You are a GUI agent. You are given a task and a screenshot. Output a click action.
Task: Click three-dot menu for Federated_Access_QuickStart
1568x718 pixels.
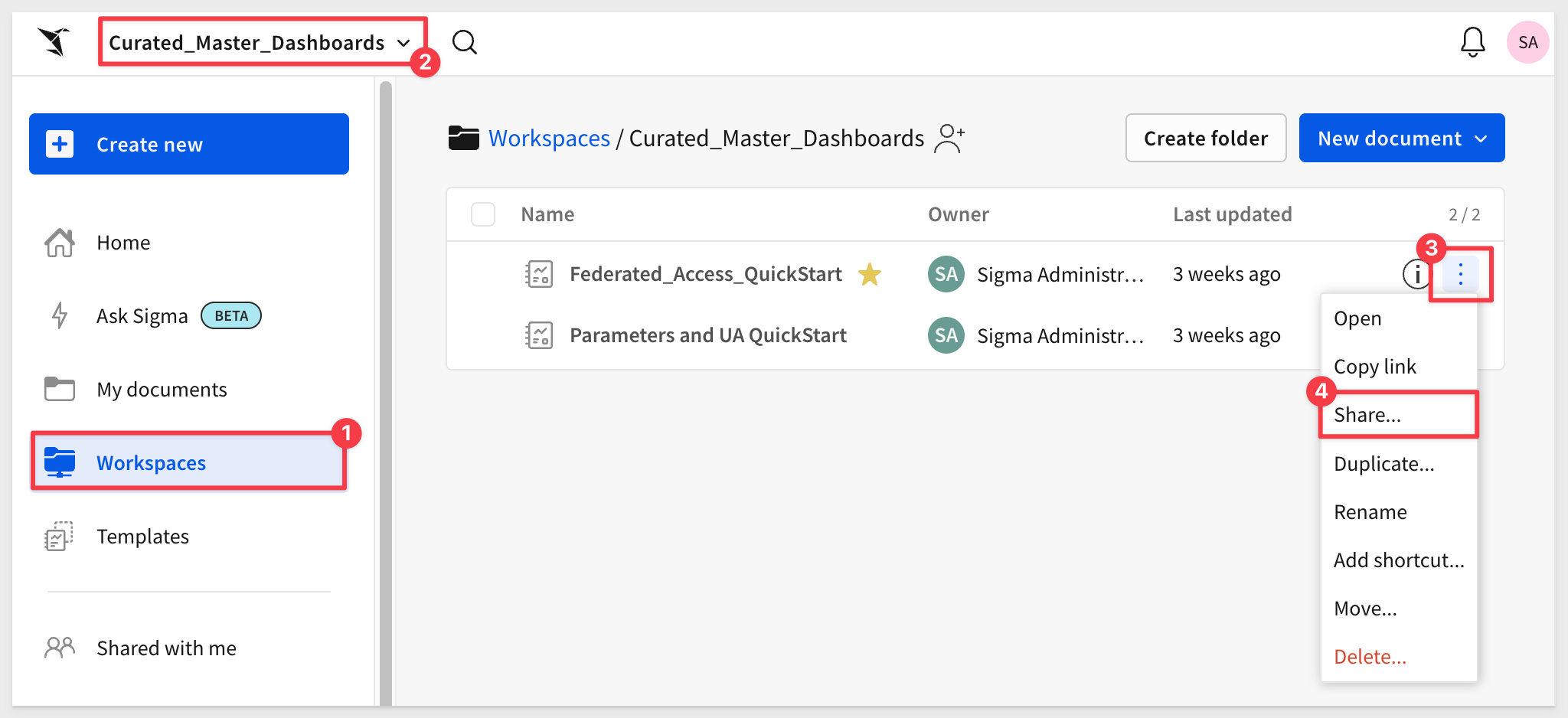click(x=1461, y=274)
